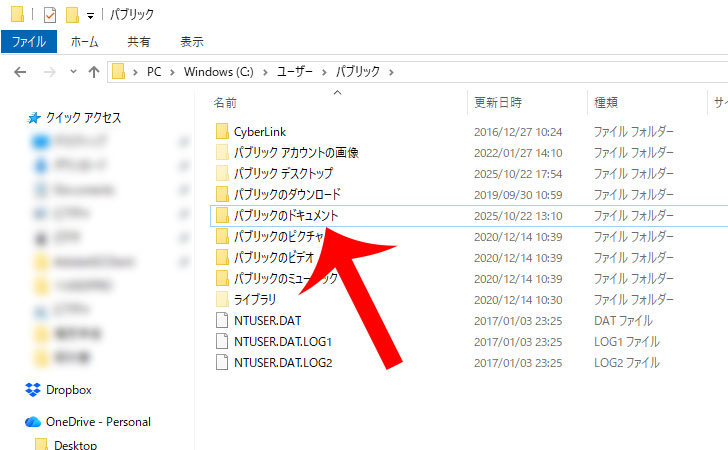Navigate up one level with up arrow

click(94, 72)
